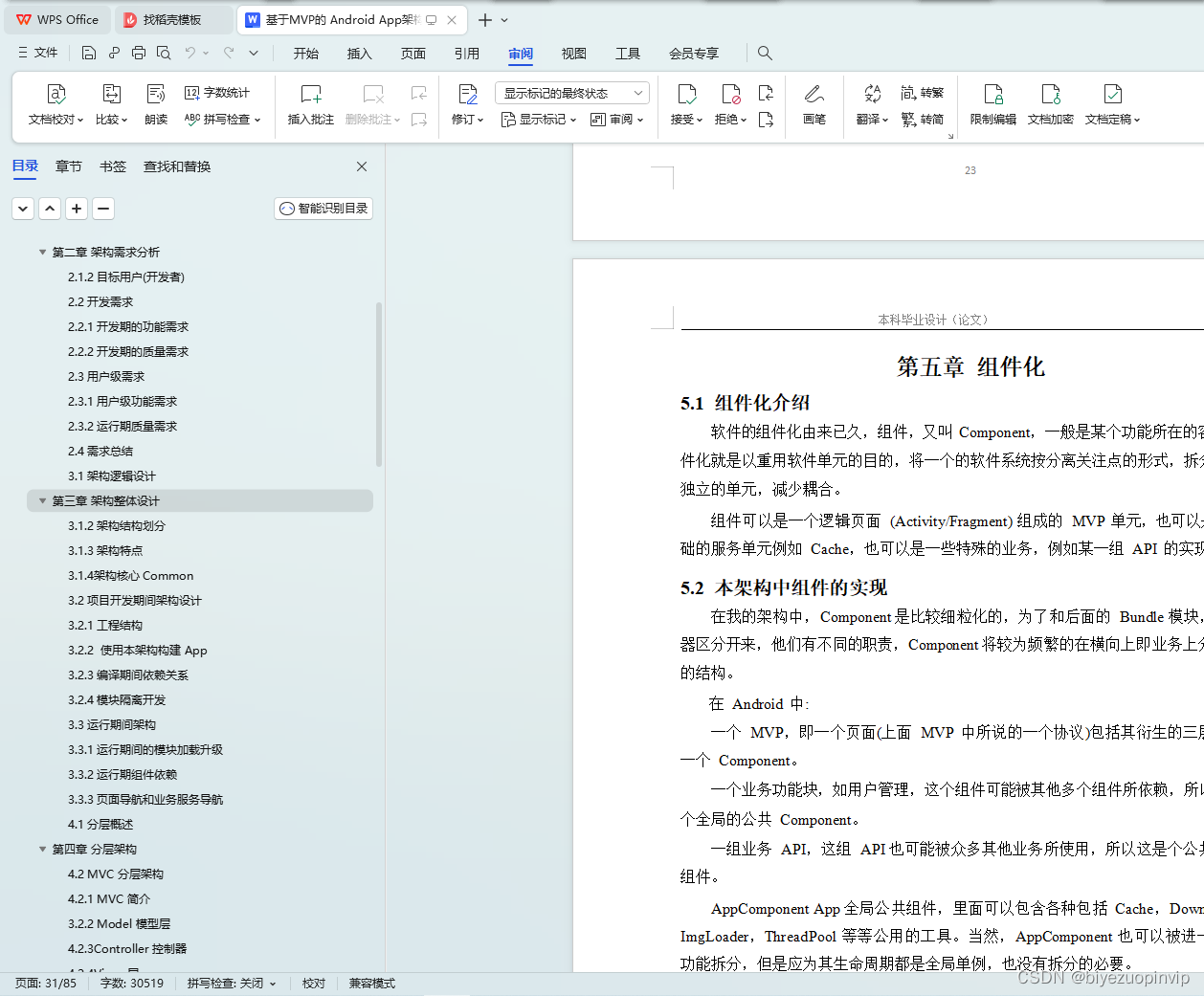Switch to the WPS Office home tab
The width and height of the screenshot is (1204, 996).
tap(57, 19)
